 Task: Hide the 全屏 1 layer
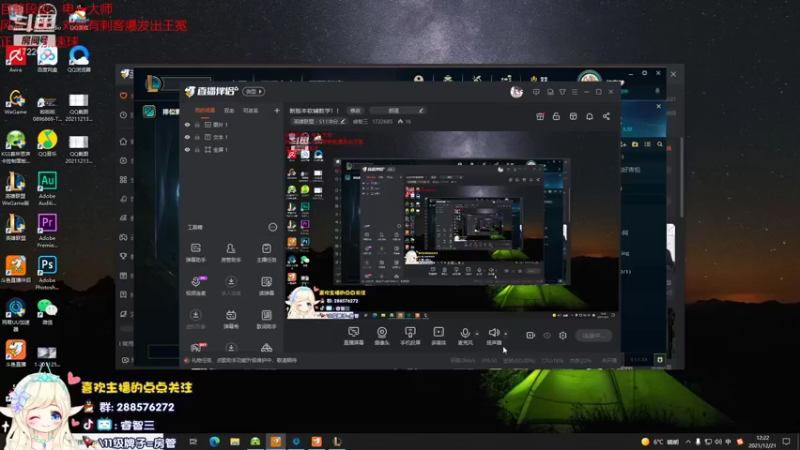pos(187,149)
